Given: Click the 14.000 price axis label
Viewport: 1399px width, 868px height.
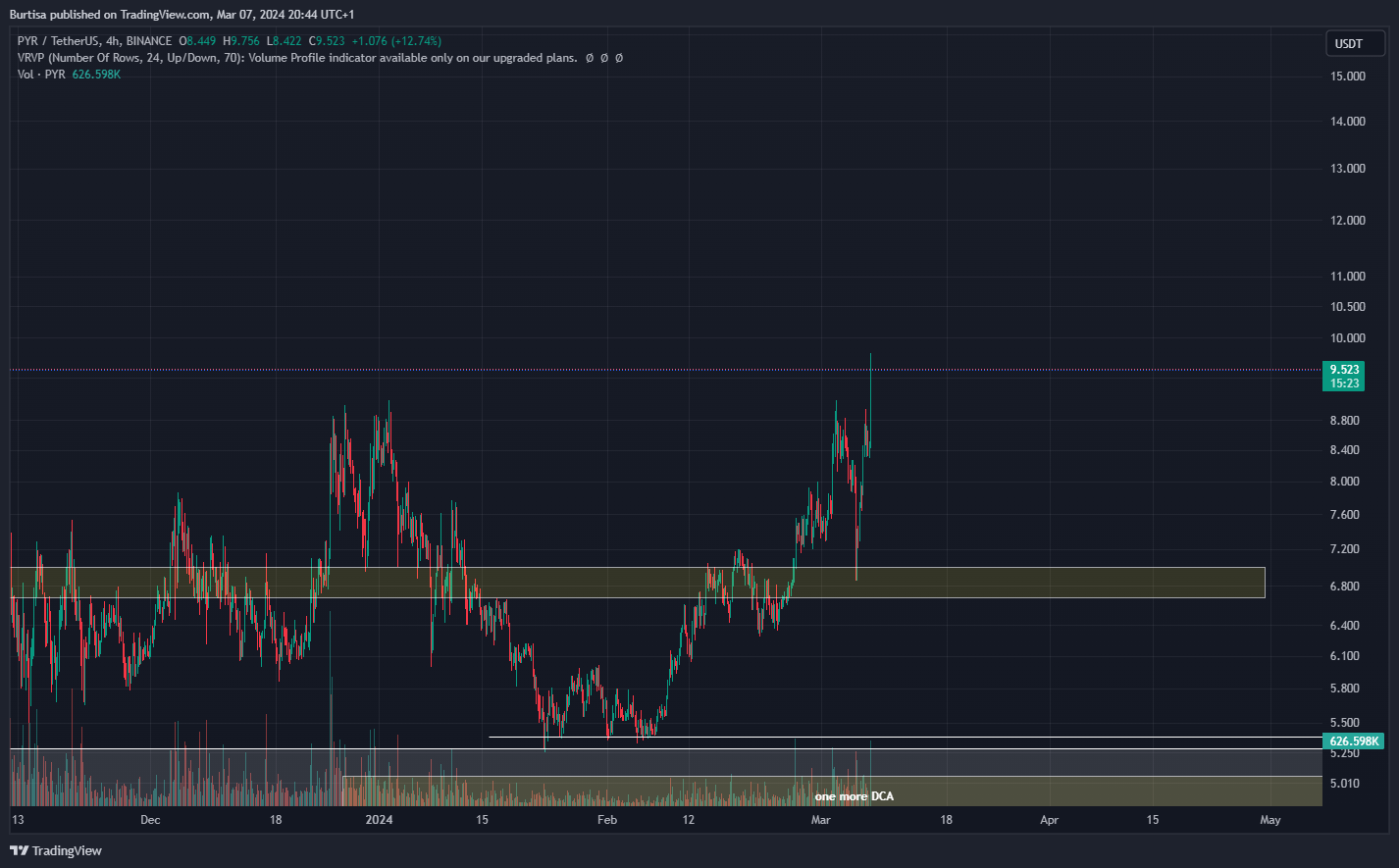Looking at the screenshot, I should (x=1348, y=122).
